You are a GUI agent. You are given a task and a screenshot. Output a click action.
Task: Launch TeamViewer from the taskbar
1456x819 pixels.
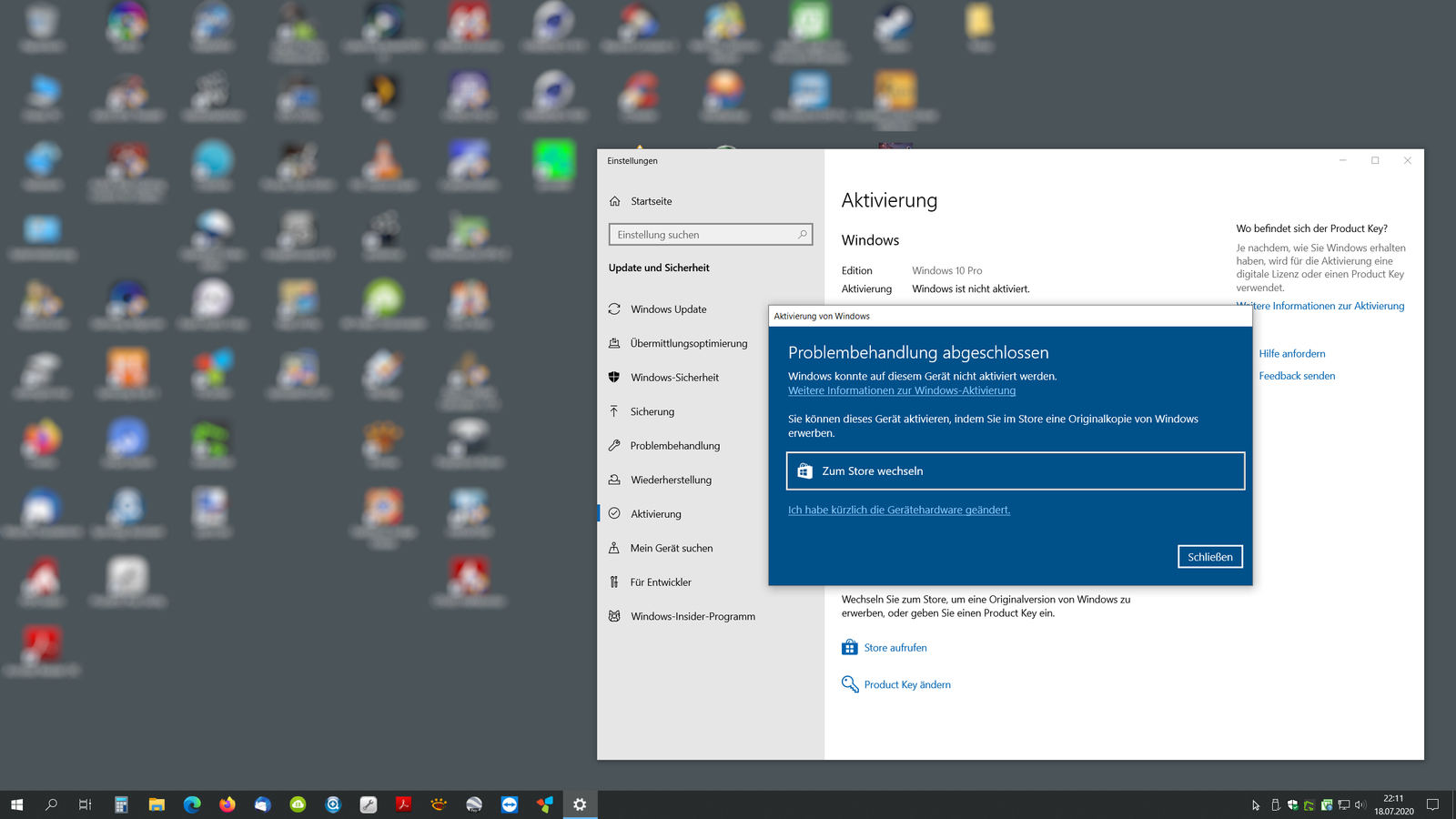point(510,804)
